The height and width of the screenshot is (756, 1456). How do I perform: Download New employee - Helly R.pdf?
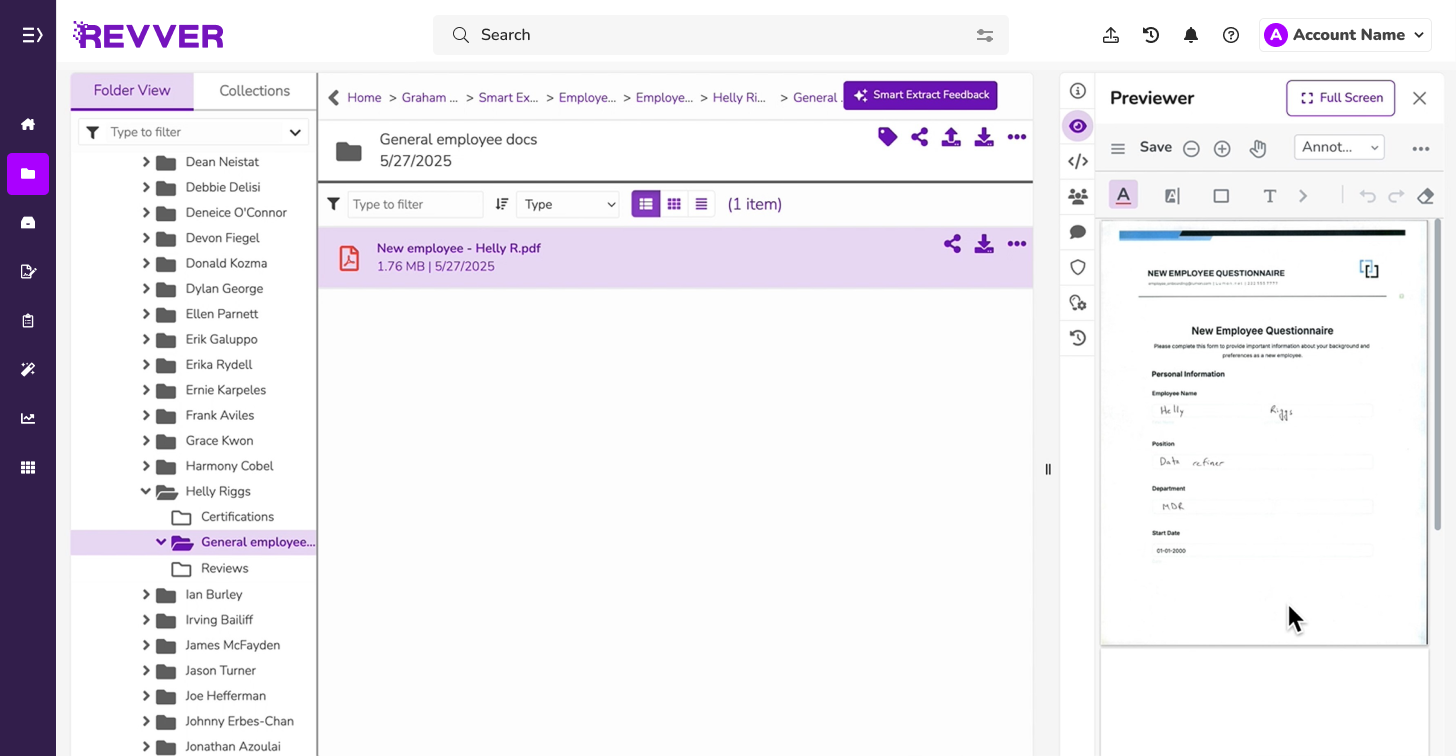(983, 243)
